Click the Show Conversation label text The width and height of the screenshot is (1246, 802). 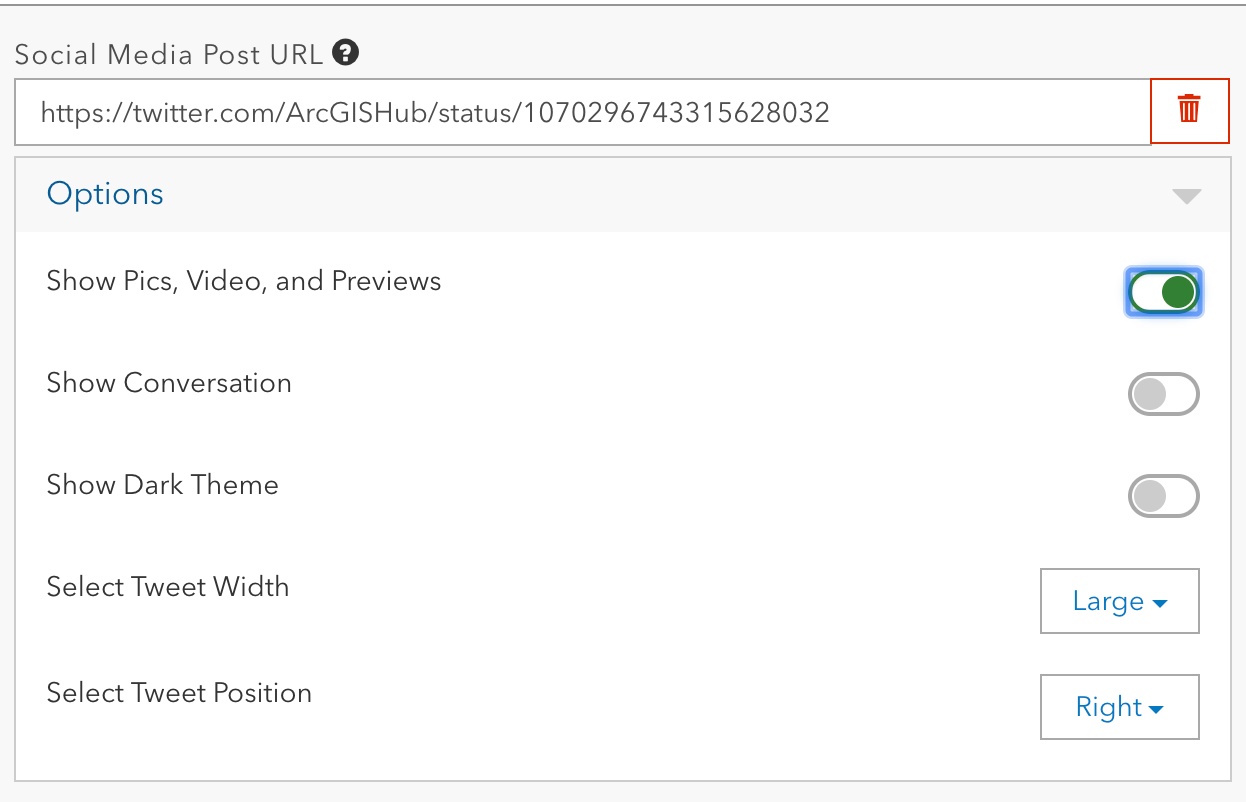pyautogui.click(x=169, y=383)
